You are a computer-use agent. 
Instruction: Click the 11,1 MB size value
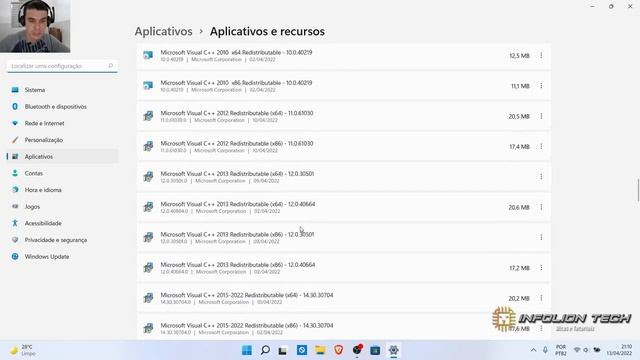520,86
